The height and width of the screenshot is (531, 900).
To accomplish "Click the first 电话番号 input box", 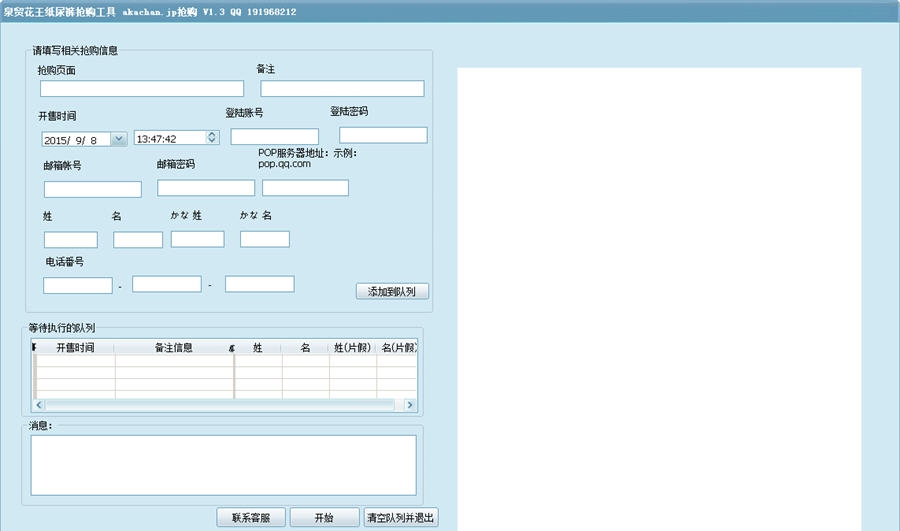I will tap(77, 285).
